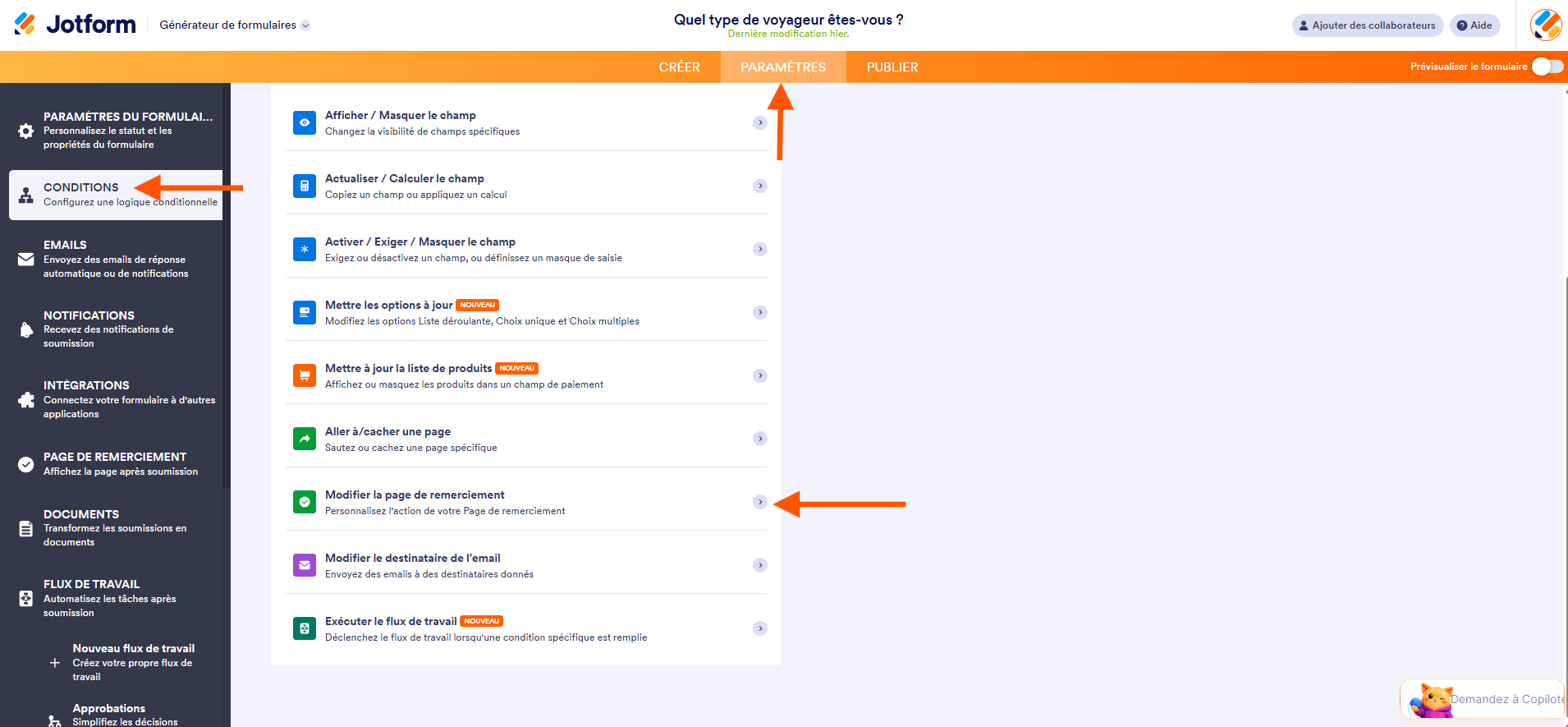Click the Exécuter le flux de travail icon
This screenshot has height=727, width=1568.
pos(305,628)
